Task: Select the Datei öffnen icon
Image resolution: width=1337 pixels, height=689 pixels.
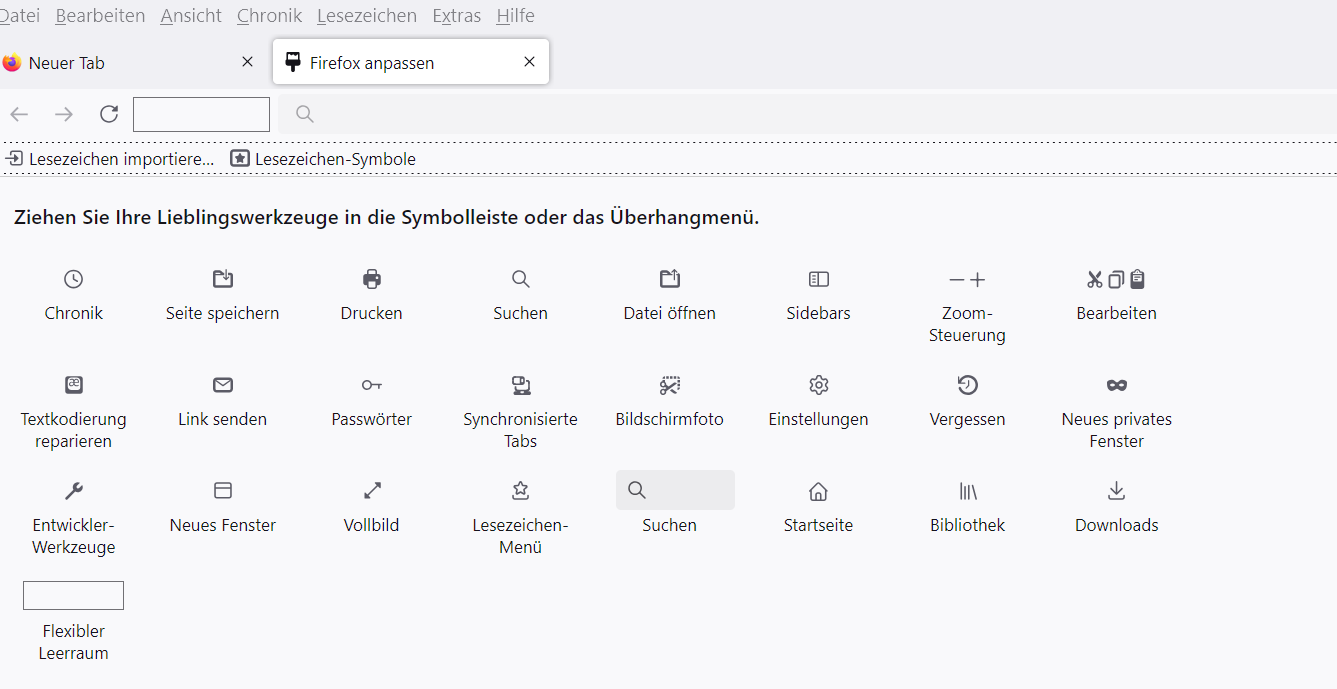Action: pos(670,280)
